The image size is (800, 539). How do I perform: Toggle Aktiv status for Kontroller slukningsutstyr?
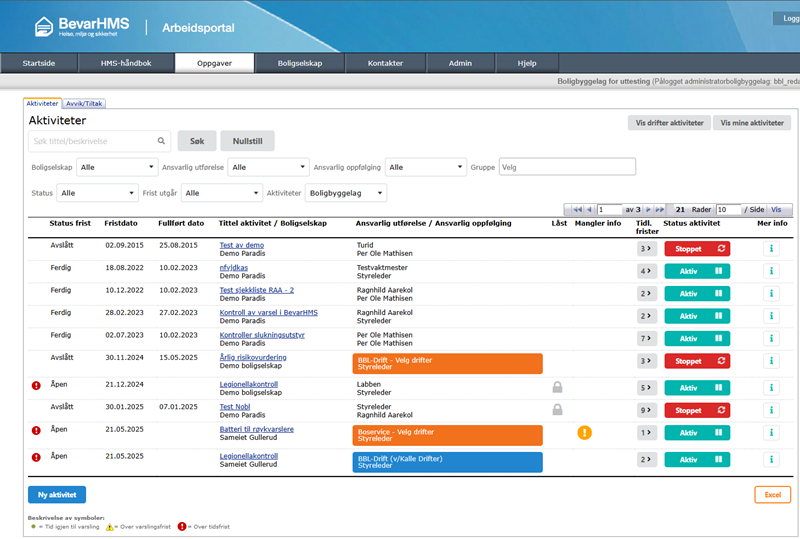click(x=696, y=339)
